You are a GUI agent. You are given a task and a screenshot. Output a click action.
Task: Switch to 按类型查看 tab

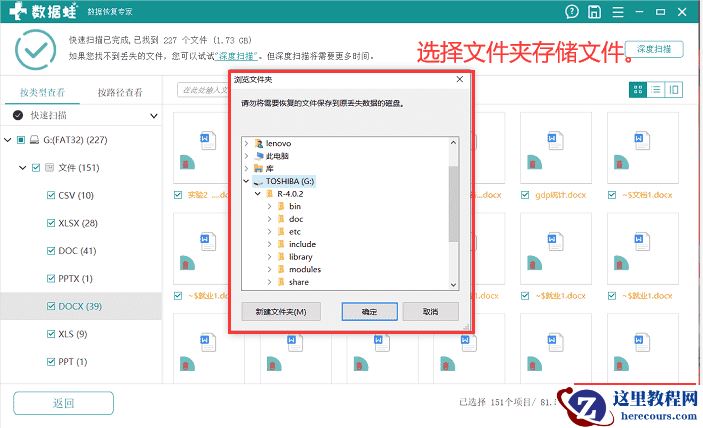click(x=43, y=92)
